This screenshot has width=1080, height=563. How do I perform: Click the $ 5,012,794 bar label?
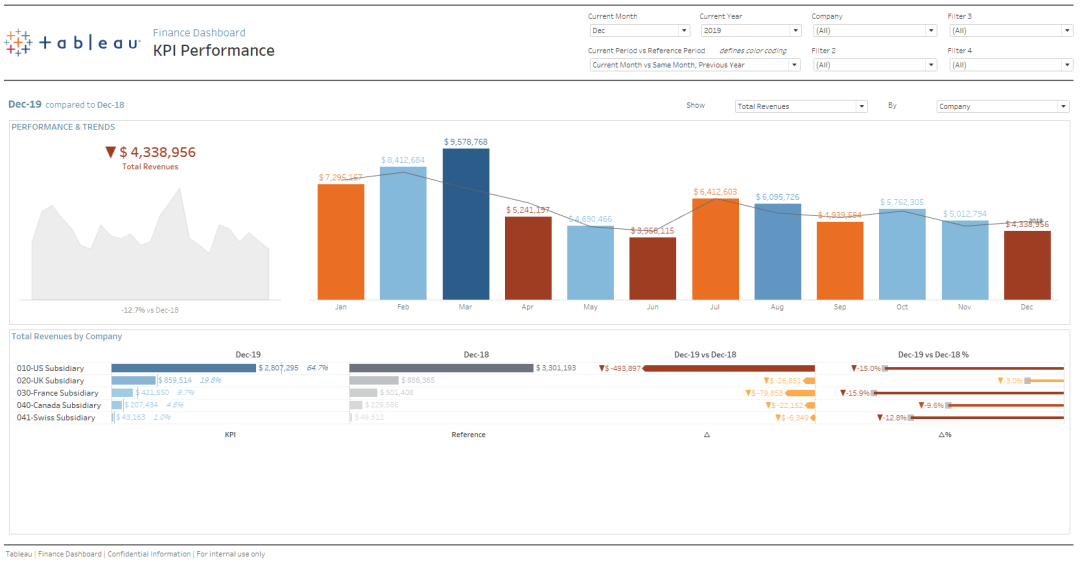pos(964,214)
